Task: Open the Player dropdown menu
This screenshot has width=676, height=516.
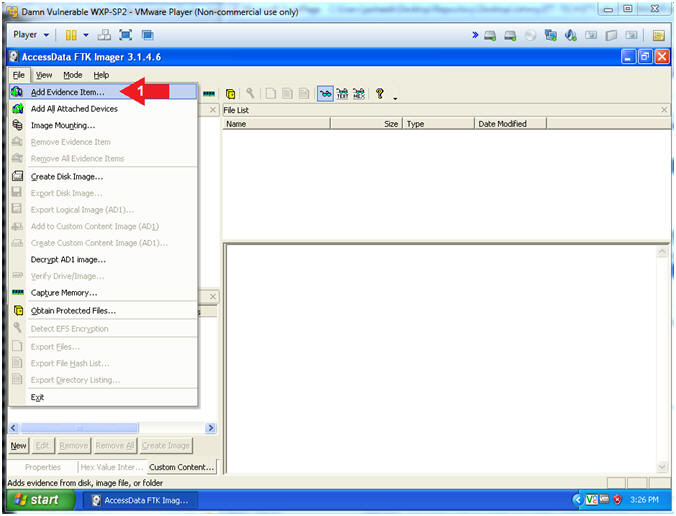Action: click(31, 34)
